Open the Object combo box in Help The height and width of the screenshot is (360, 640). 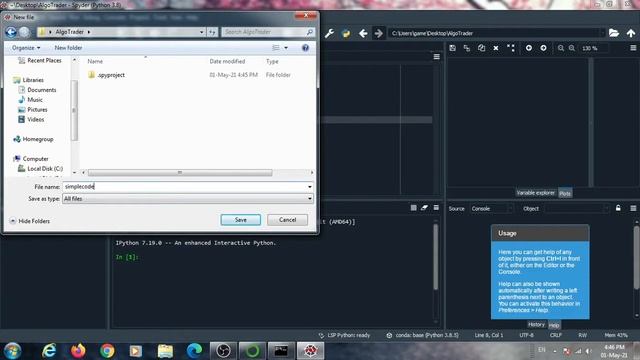(577, 209)
